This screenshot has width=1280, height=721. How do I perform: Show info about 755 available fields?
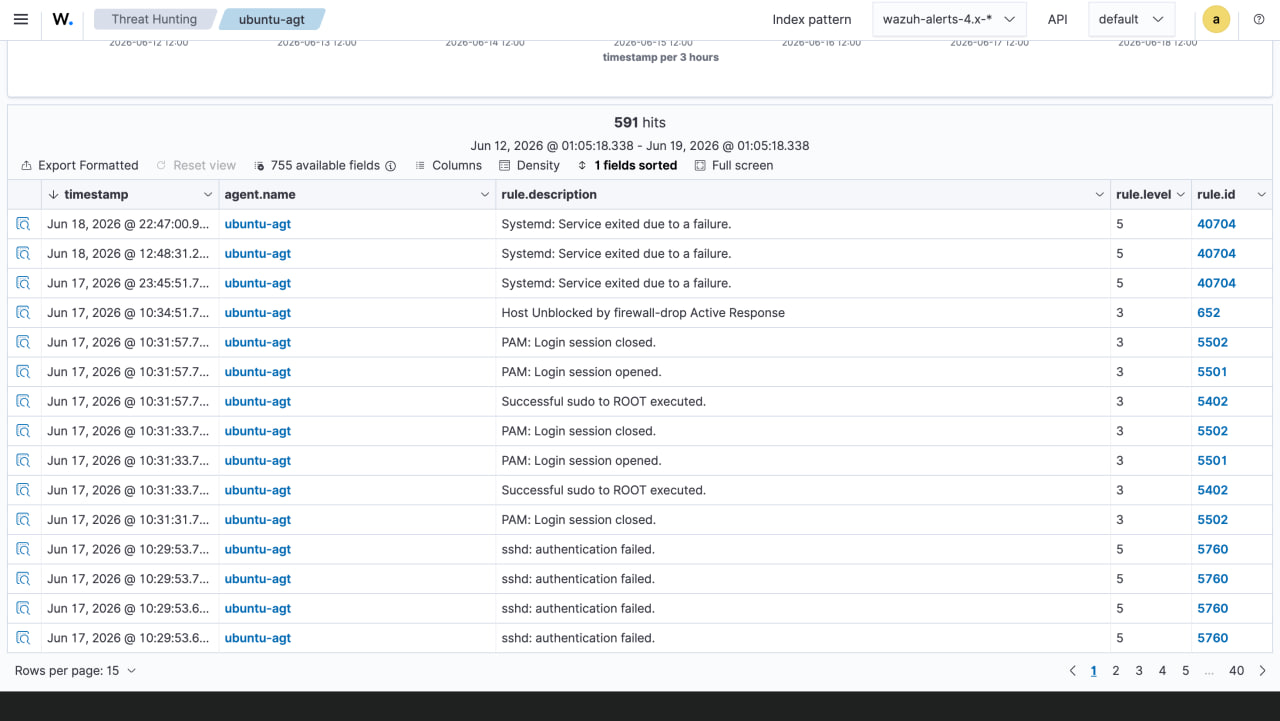click(x=391, y=166)
